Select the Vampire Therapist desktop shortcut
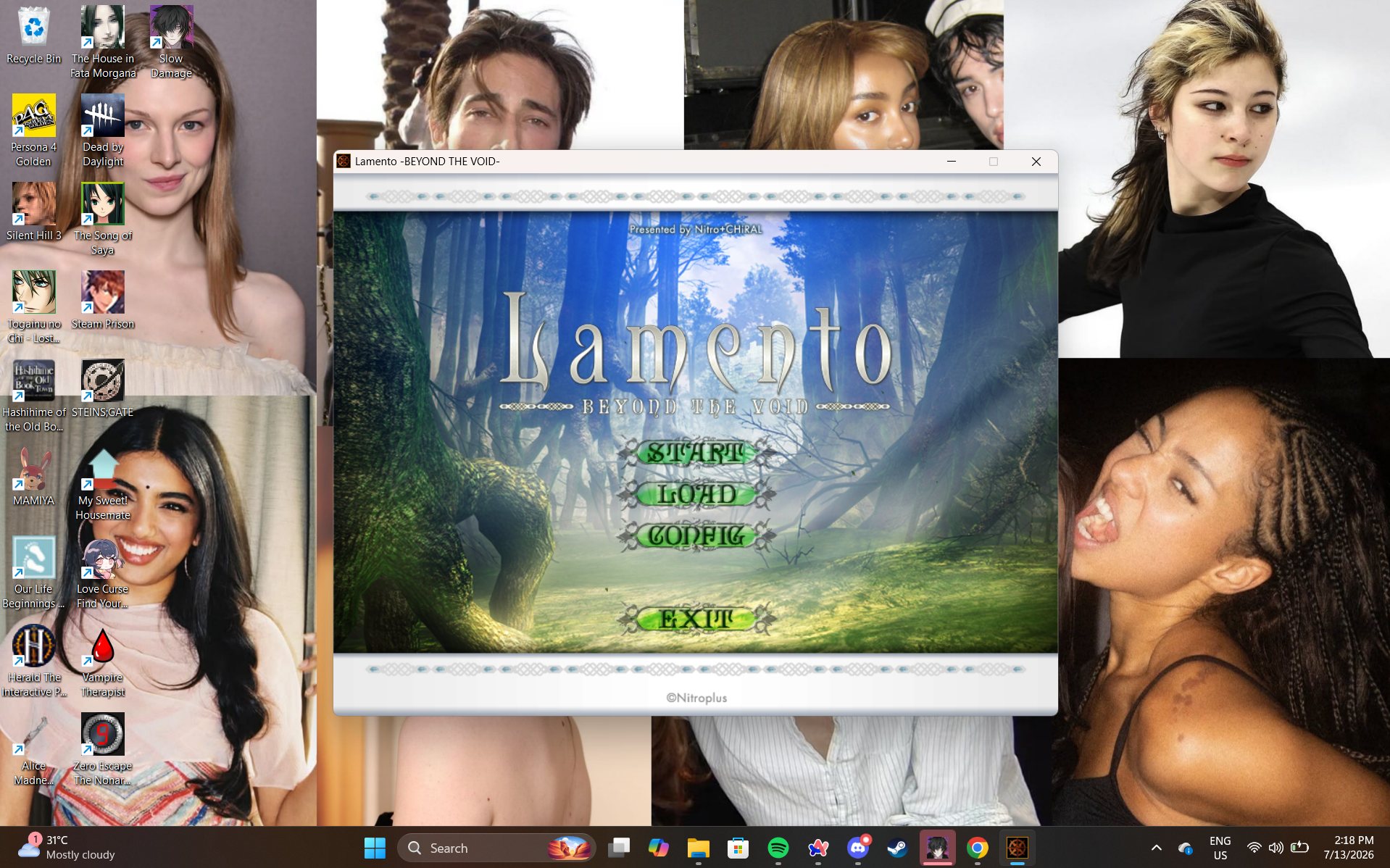 [103, 661]
